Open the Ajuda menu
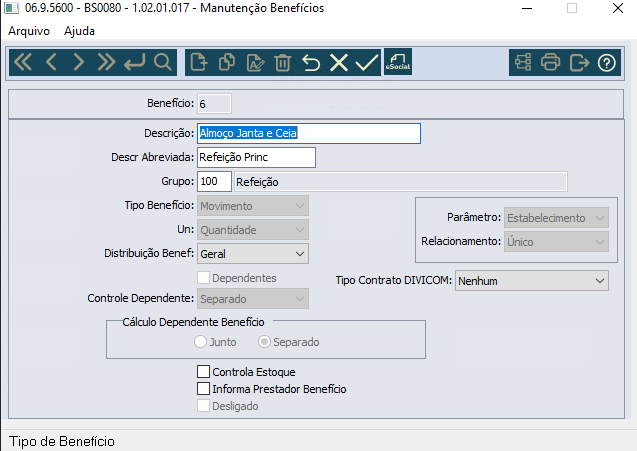The width and height of the screenshot is (637, 451). [x=79, y=31]
